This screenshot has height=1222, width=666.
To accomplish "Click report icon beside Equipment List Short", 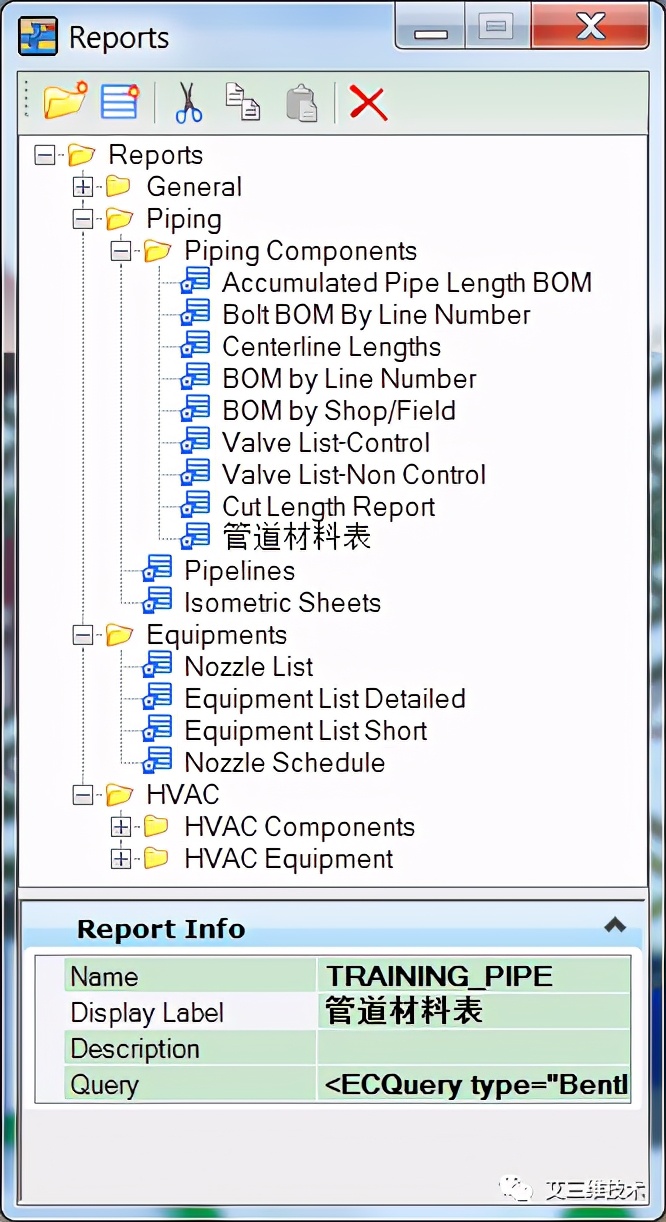I will click(x=158, y=730).
